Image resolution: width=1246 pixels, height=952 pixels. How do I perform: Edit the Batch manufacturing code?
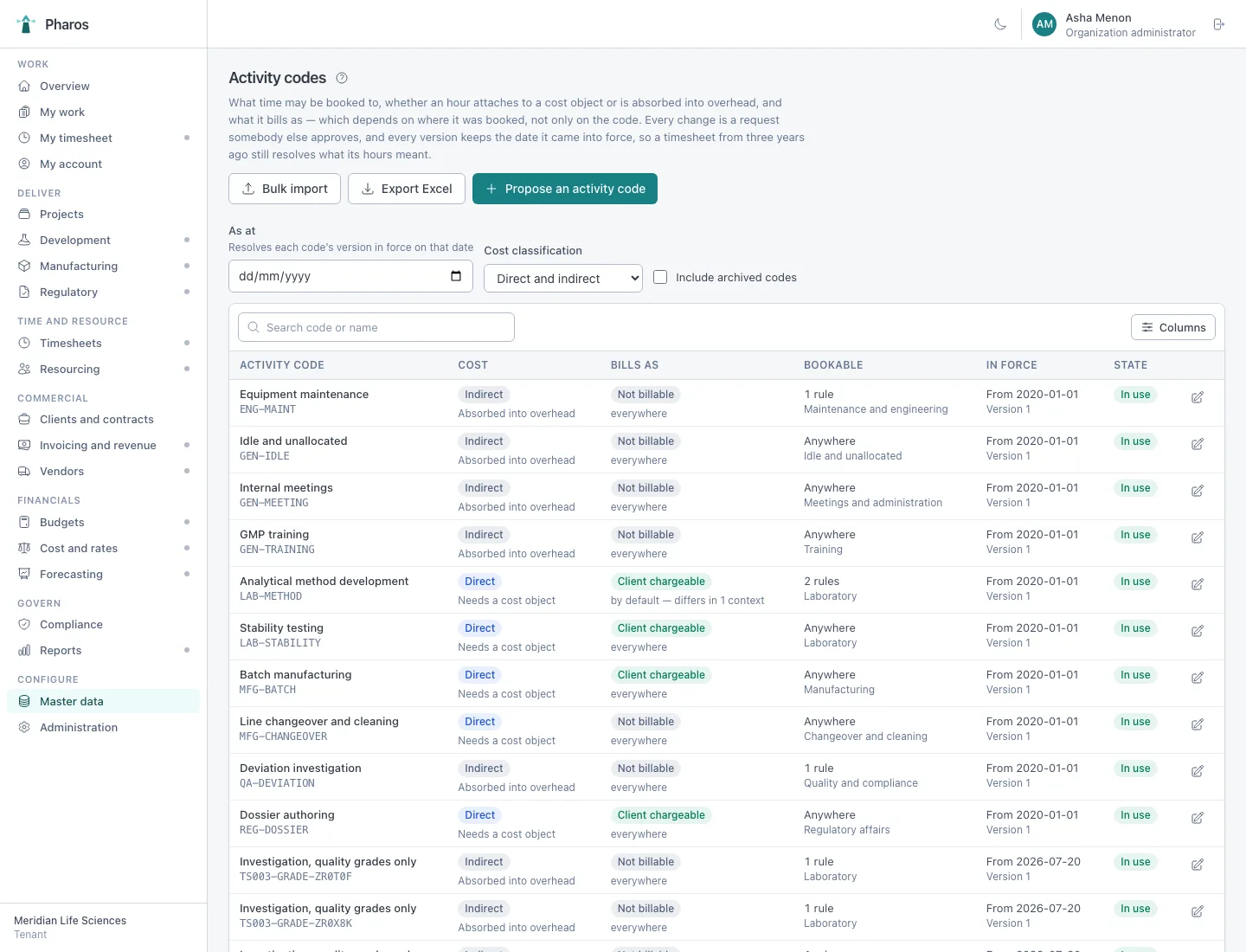[1198, 678]
